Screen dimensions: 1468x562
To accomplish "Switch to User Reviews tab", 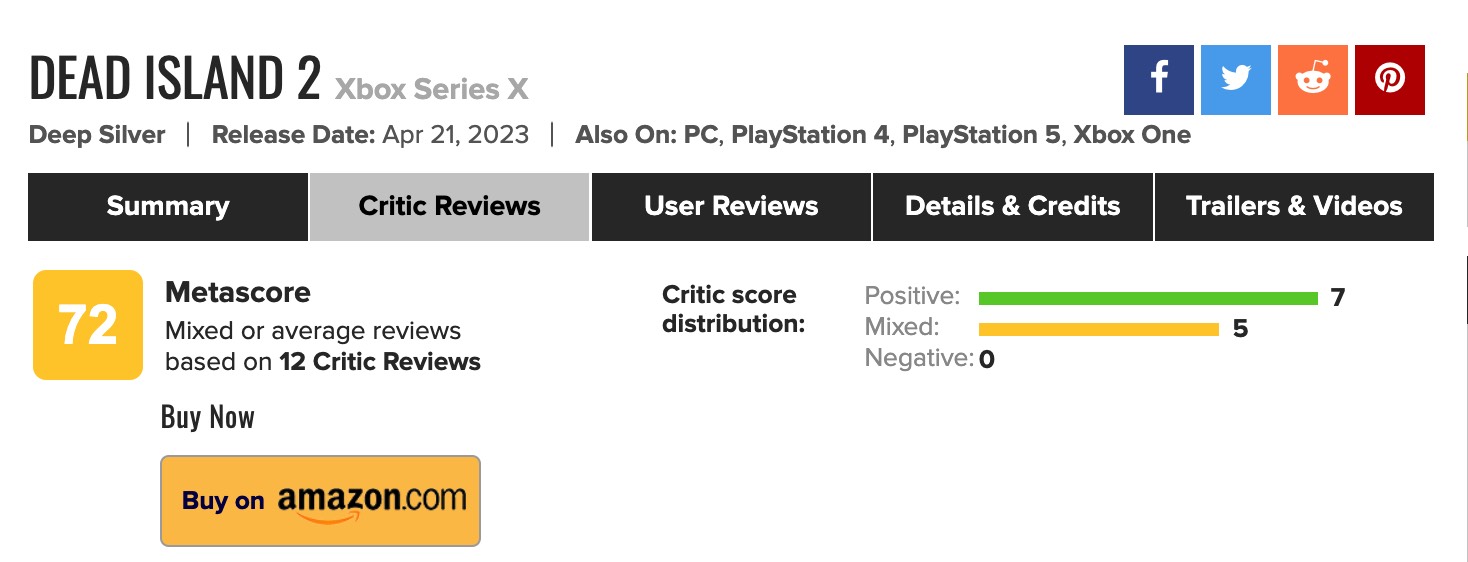I will [x=731, y=207].
